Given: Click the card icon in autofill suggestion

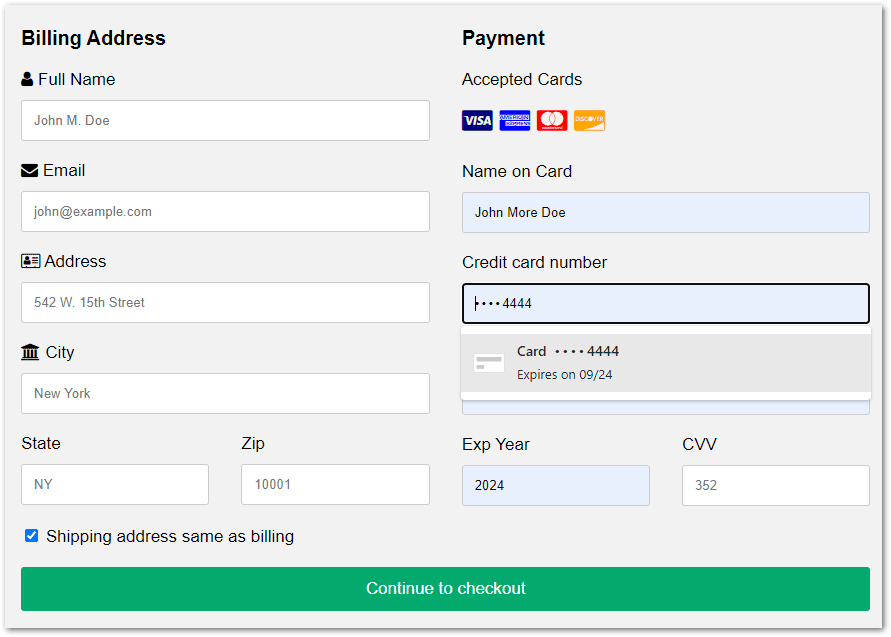Looking at the screenshot, I should 489,363.
